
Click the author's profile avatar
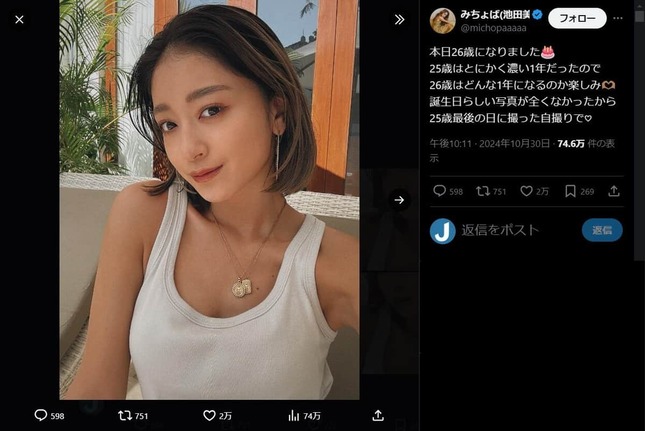point(443,20)
